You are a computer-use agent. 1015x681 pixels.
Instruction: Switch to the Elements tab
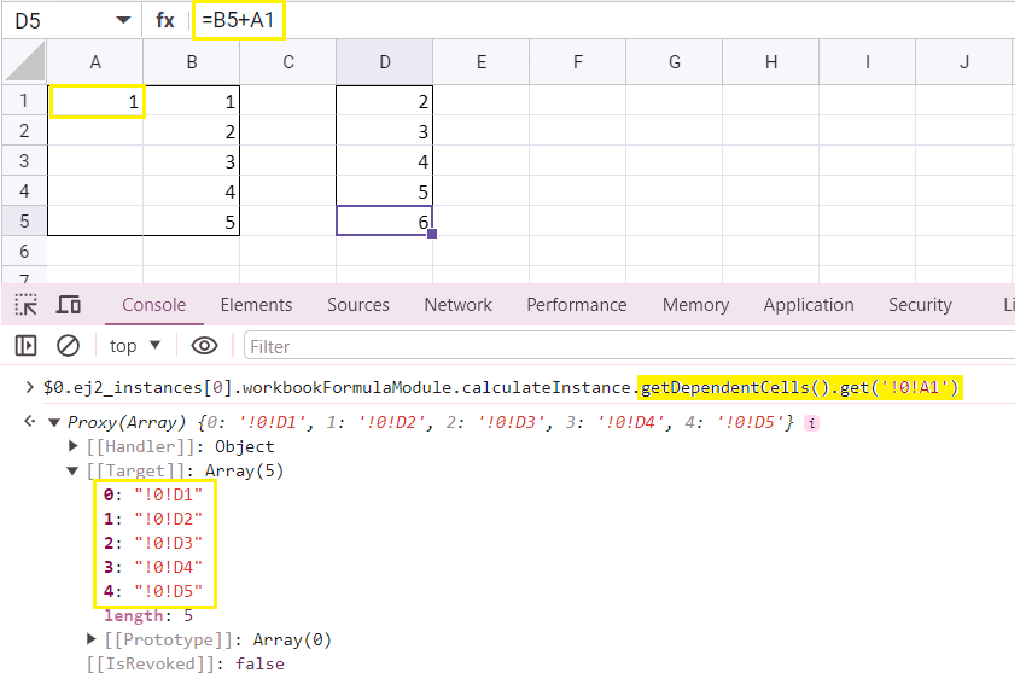tap(256, 305)
